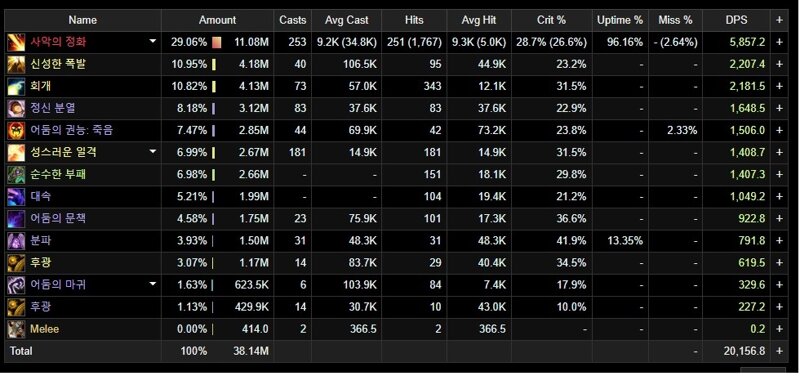Click the 신성한 폭발 spell icon
800x376 pixels.
pyautogui.click(x=16, y=64)
